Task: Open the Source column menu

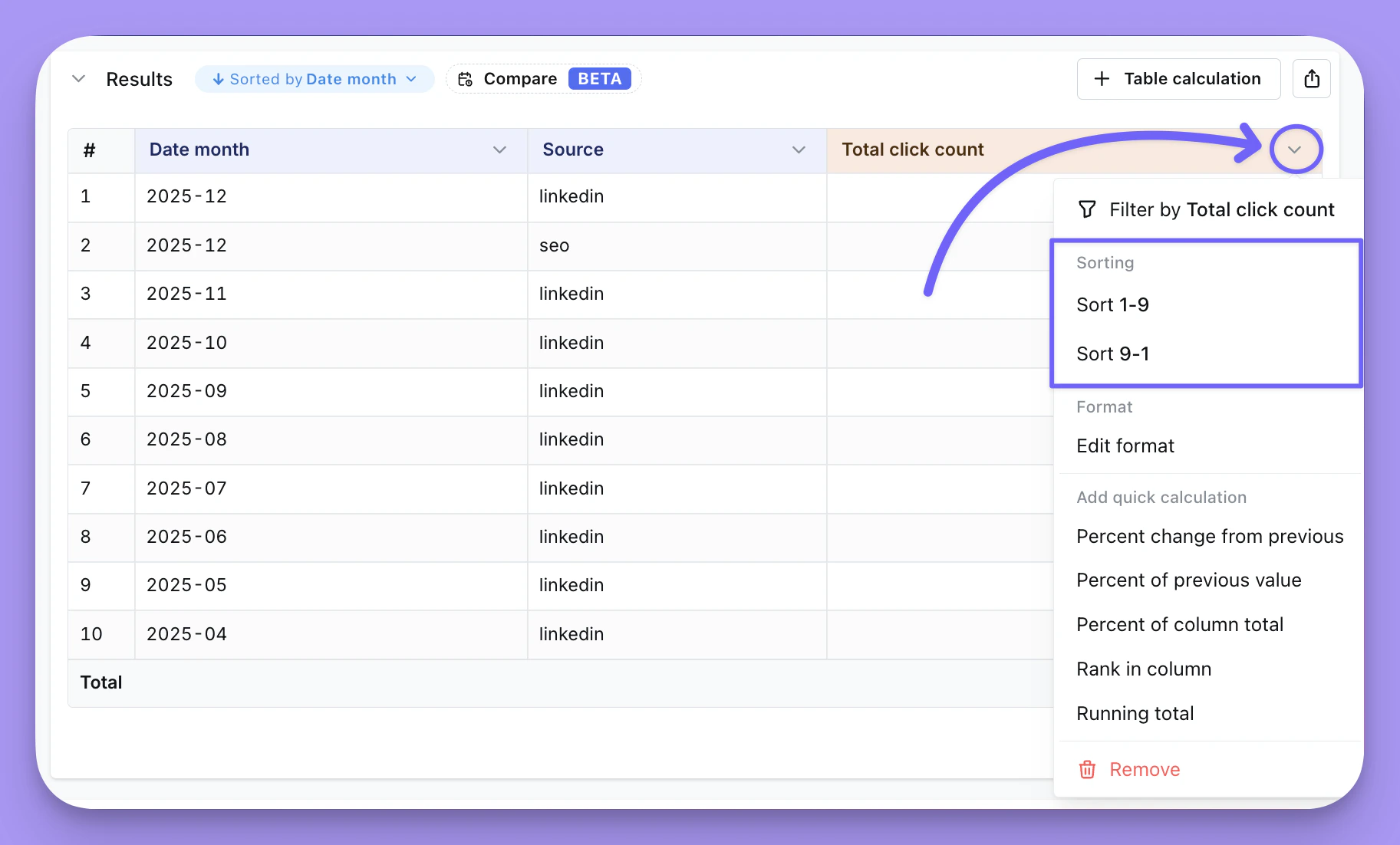Action: (799, 150)
